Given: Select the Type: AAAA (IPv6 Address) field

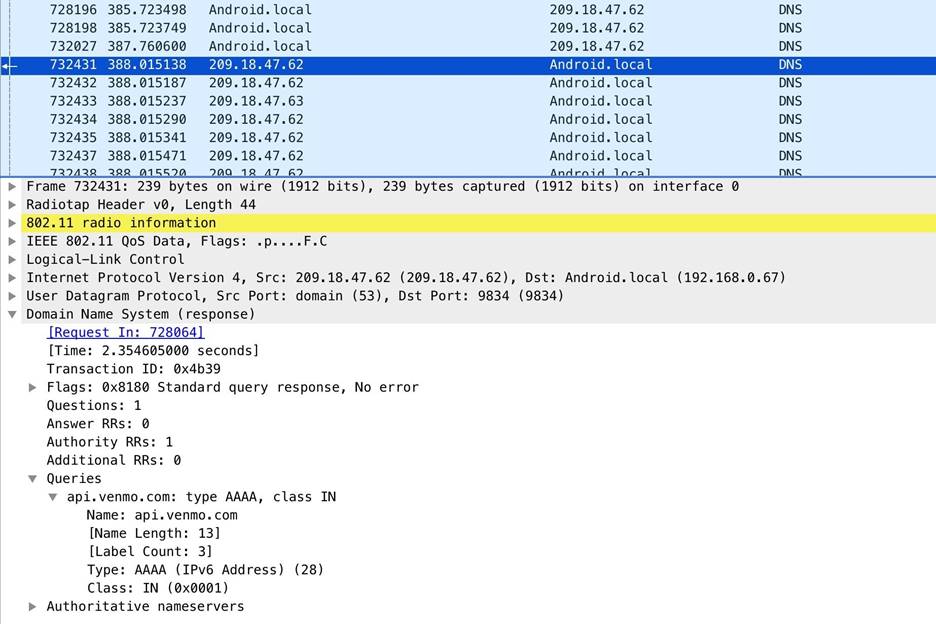Looking at the screenshot, I should pos(205,570).
